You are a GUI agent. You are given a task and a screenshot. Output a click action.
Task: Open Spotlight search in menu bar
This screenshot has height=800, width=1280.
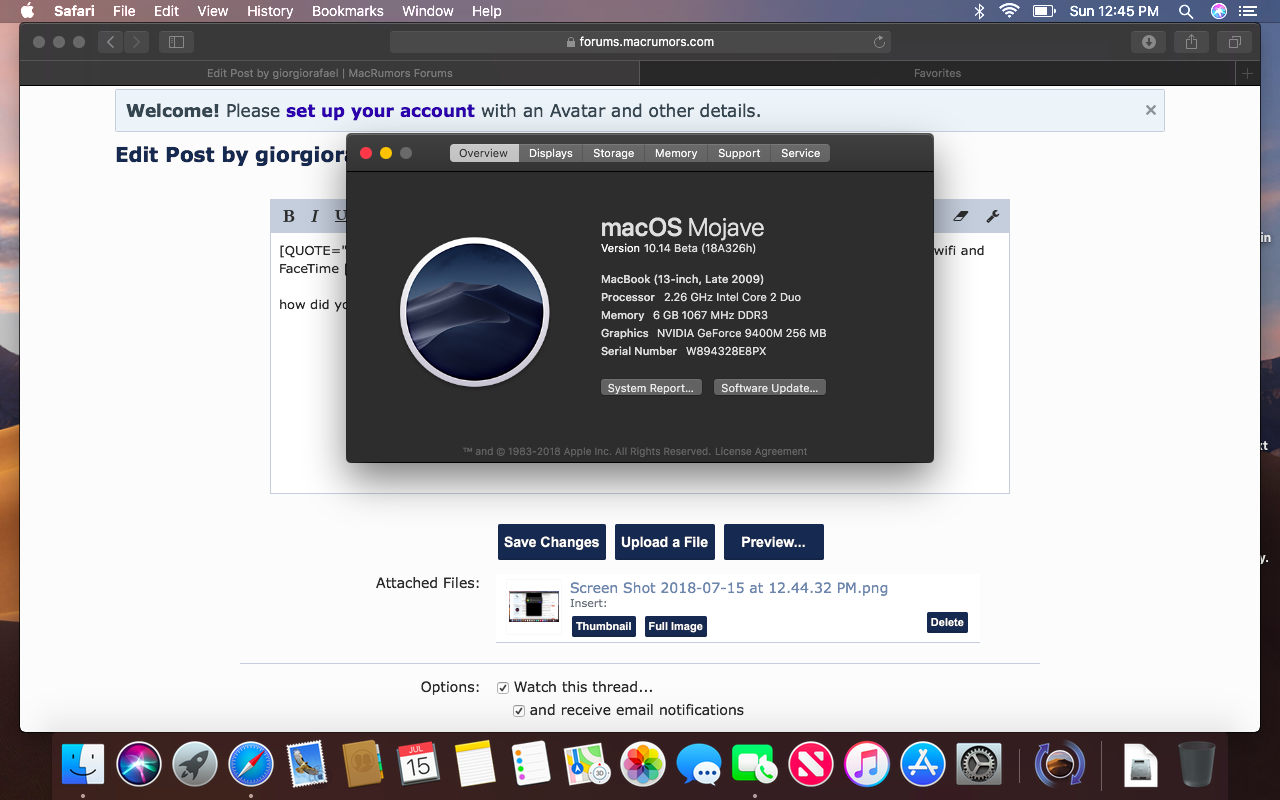pyautogui.click(x=1186, y=11)
